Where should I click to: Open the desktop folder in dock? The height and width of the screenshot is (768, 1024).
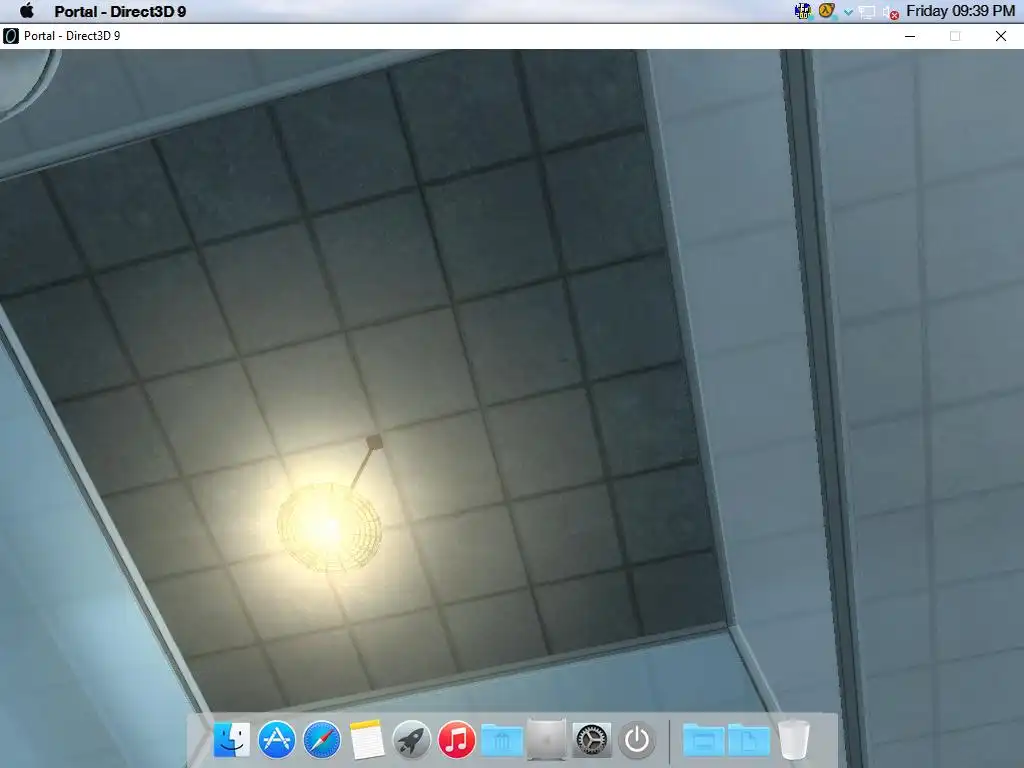(703, 741)
